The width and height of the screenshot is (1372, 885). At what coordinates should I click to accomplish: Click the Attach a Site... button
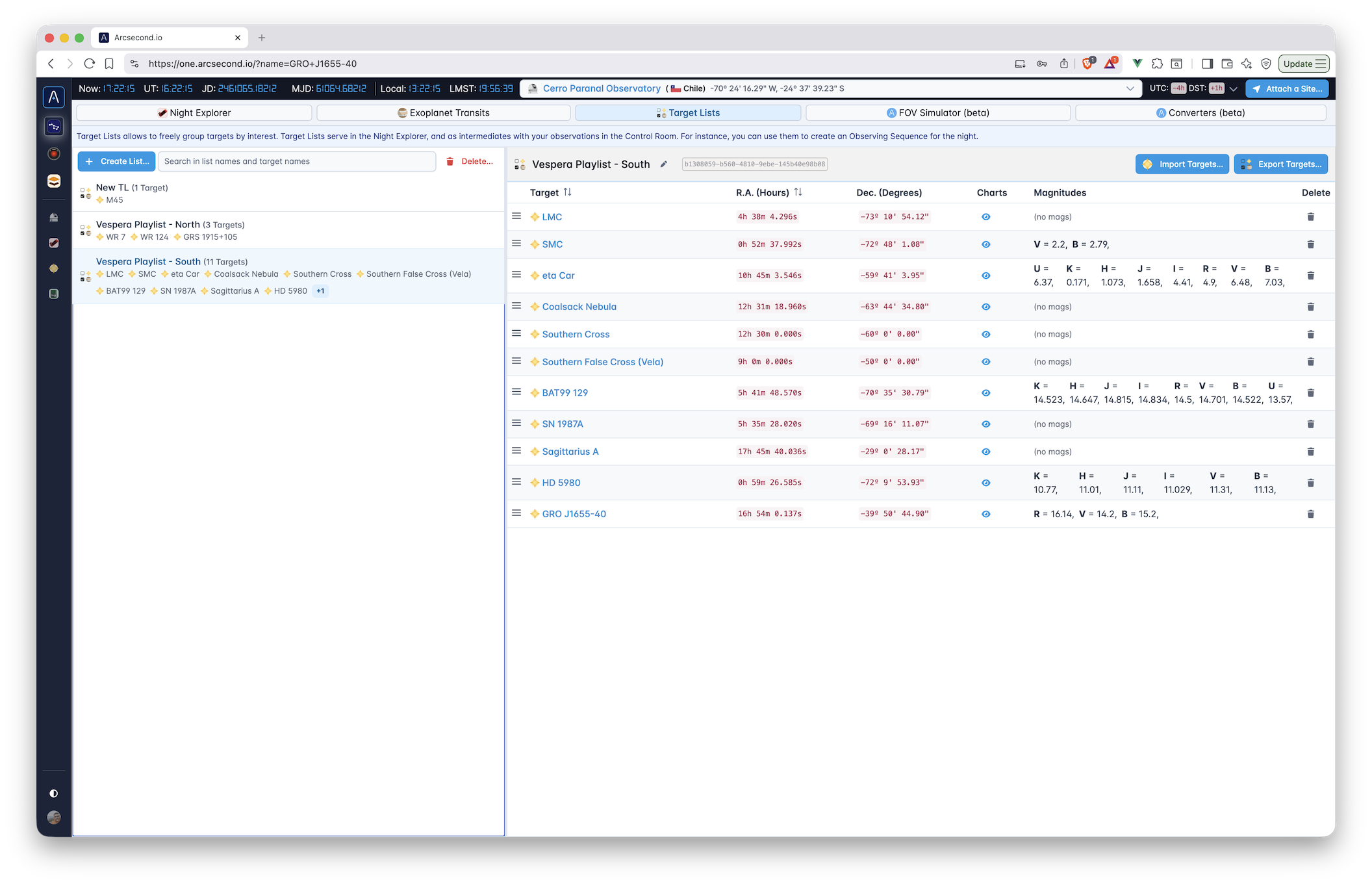(x=1287, y=88)
